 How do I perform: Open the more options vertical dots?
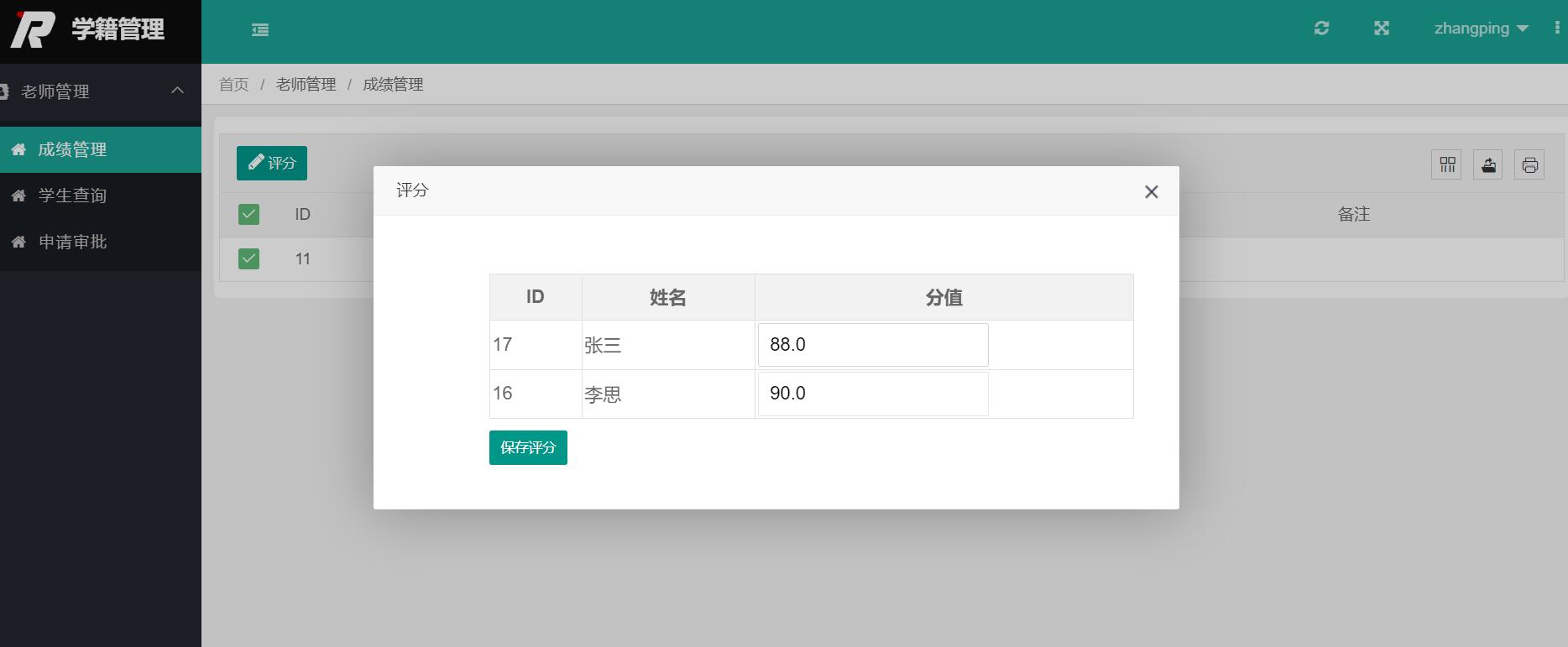(x=1558, y=29)
